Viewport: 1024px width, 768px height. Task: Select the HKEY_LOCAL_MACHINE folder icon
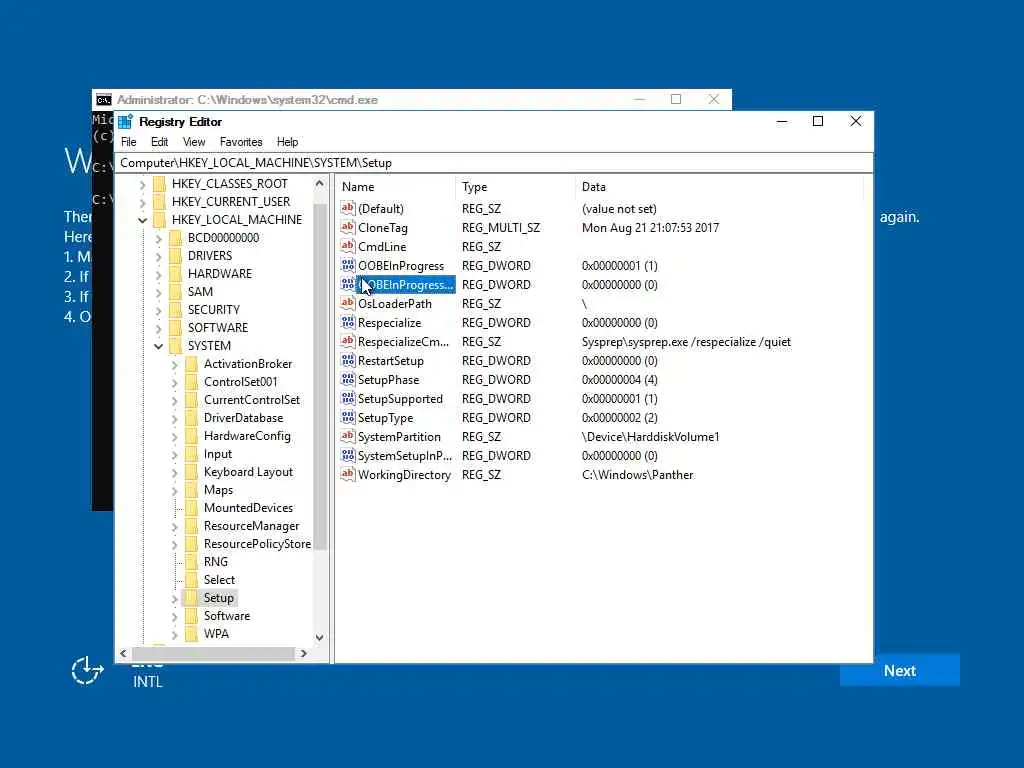[159, 219]
